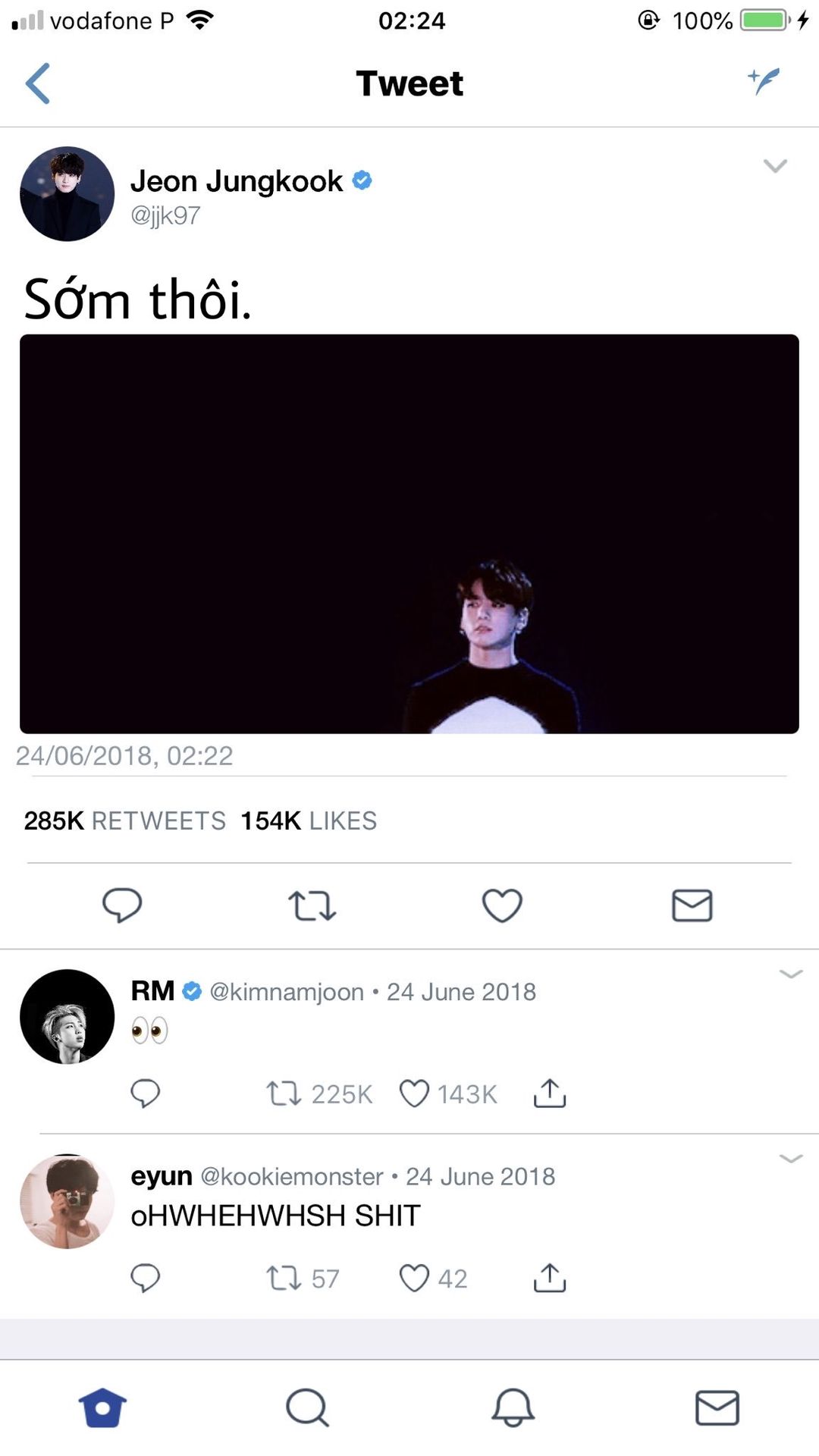Share RM's reply
The height and width of the screenshot is (1456, 819).
(x=550, y=1094)
